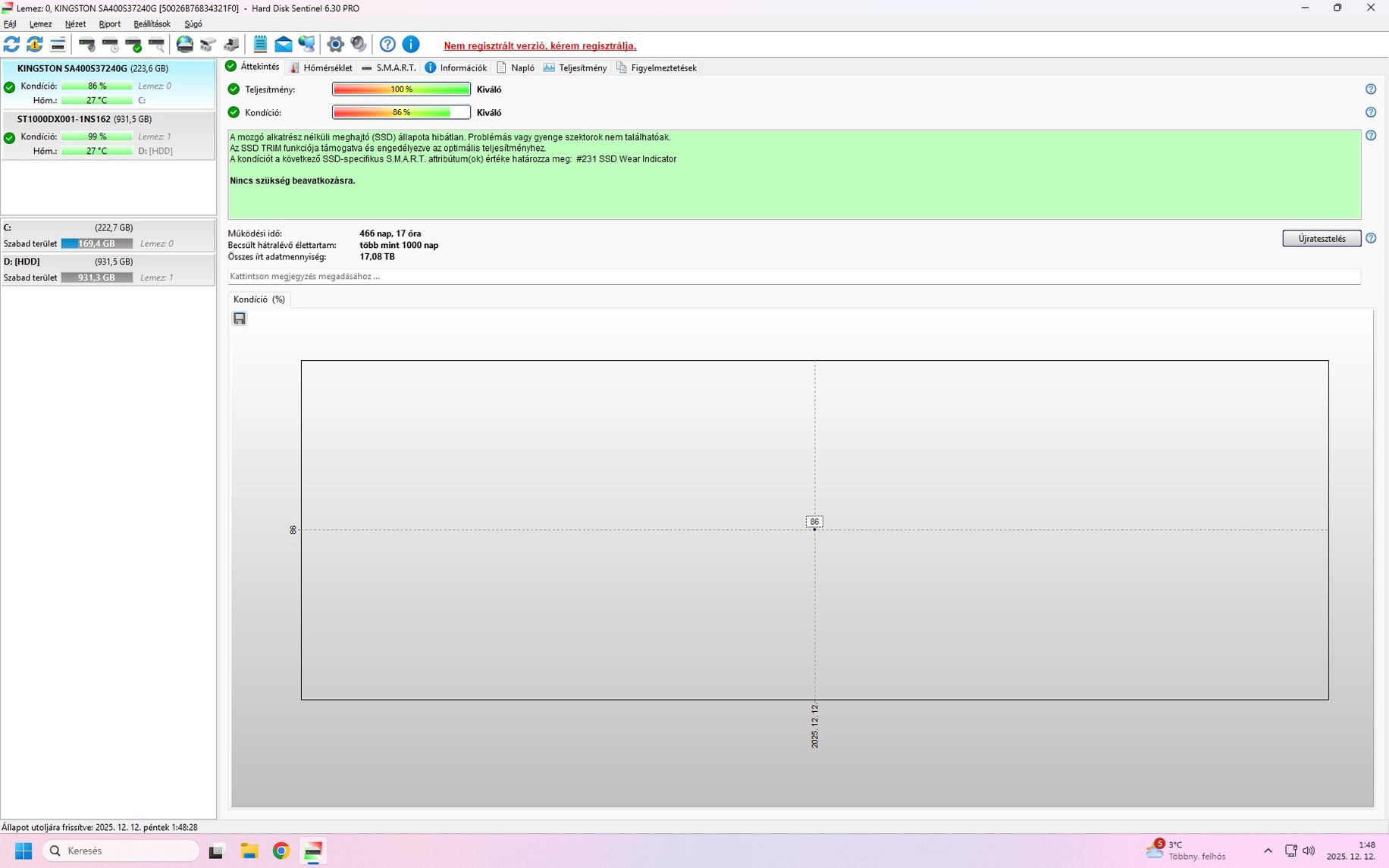Viewport: 1389px width, 868px height.
Task: Click the monitor with globe toolbar icon
Action: (306, 44)
